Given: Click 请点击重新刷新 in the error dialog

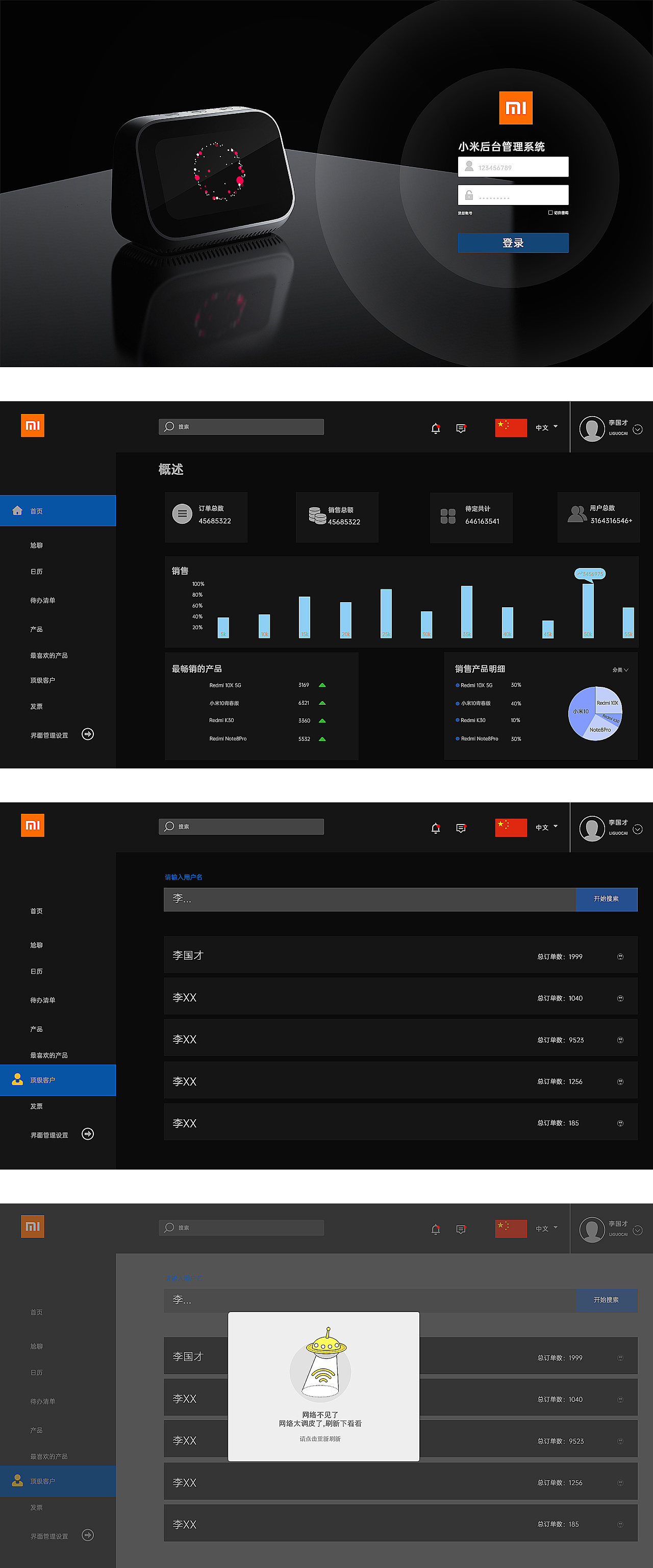Looking at the screenshot, I should point(320,1439).
